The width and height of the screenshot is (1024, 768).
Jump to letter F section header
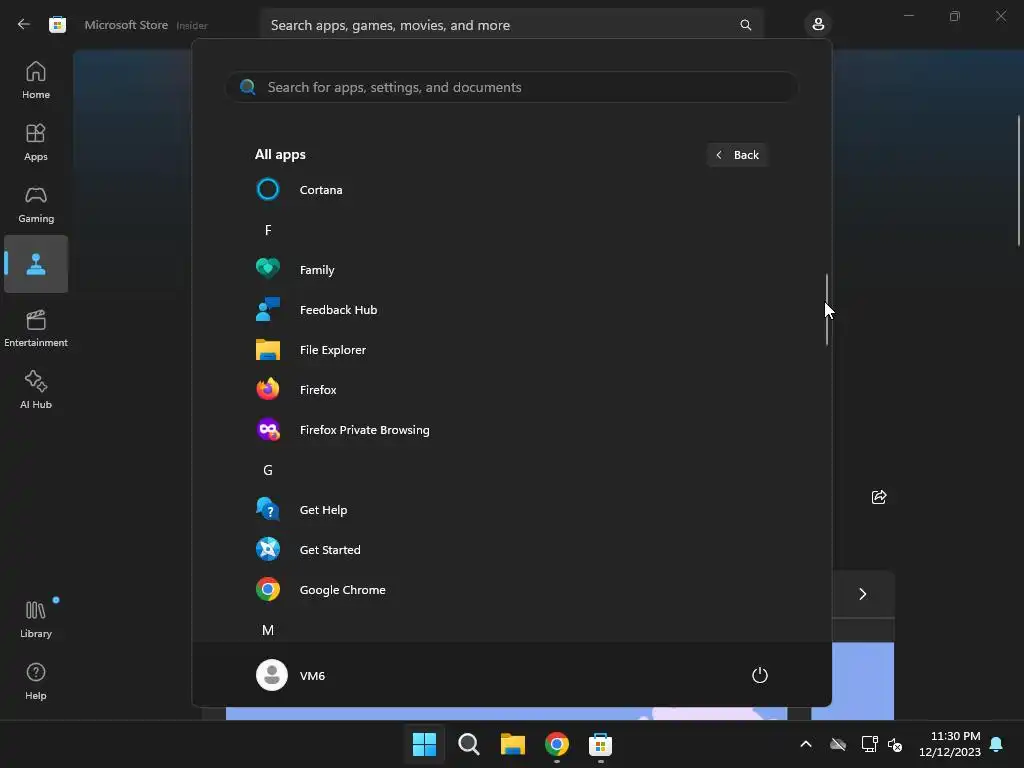268,230
